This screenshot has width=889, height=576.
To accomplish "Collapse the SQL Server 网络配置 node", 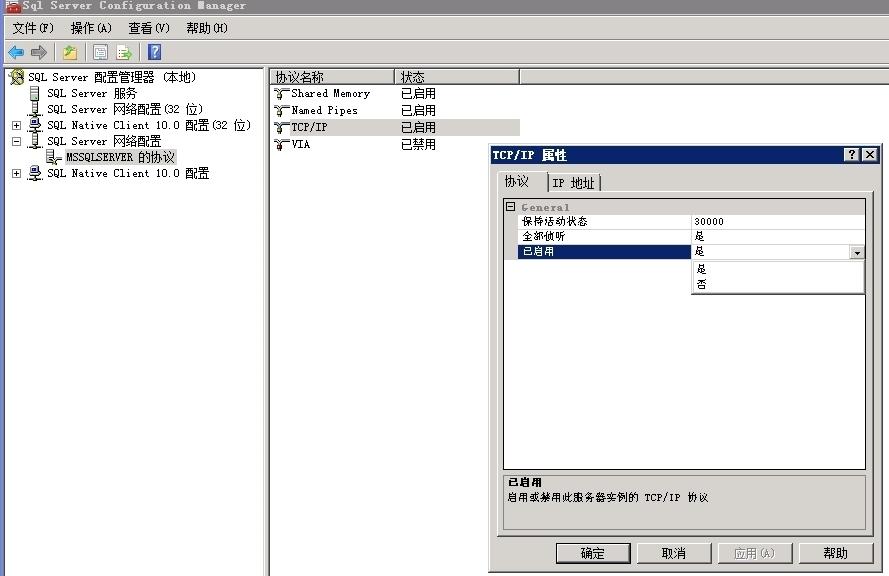I will click(x=16, y=141).
